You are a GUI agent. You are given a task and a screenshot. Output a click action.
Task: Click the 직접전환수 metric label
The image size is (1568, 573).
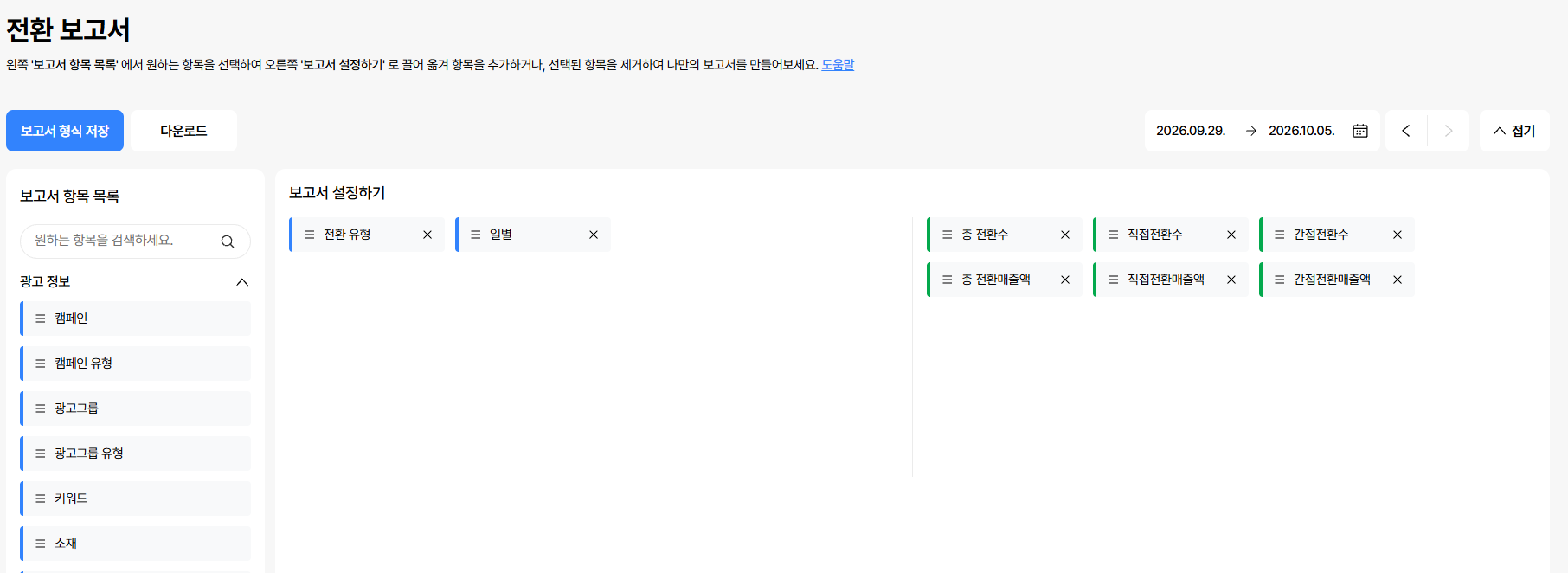point(1154,235)
